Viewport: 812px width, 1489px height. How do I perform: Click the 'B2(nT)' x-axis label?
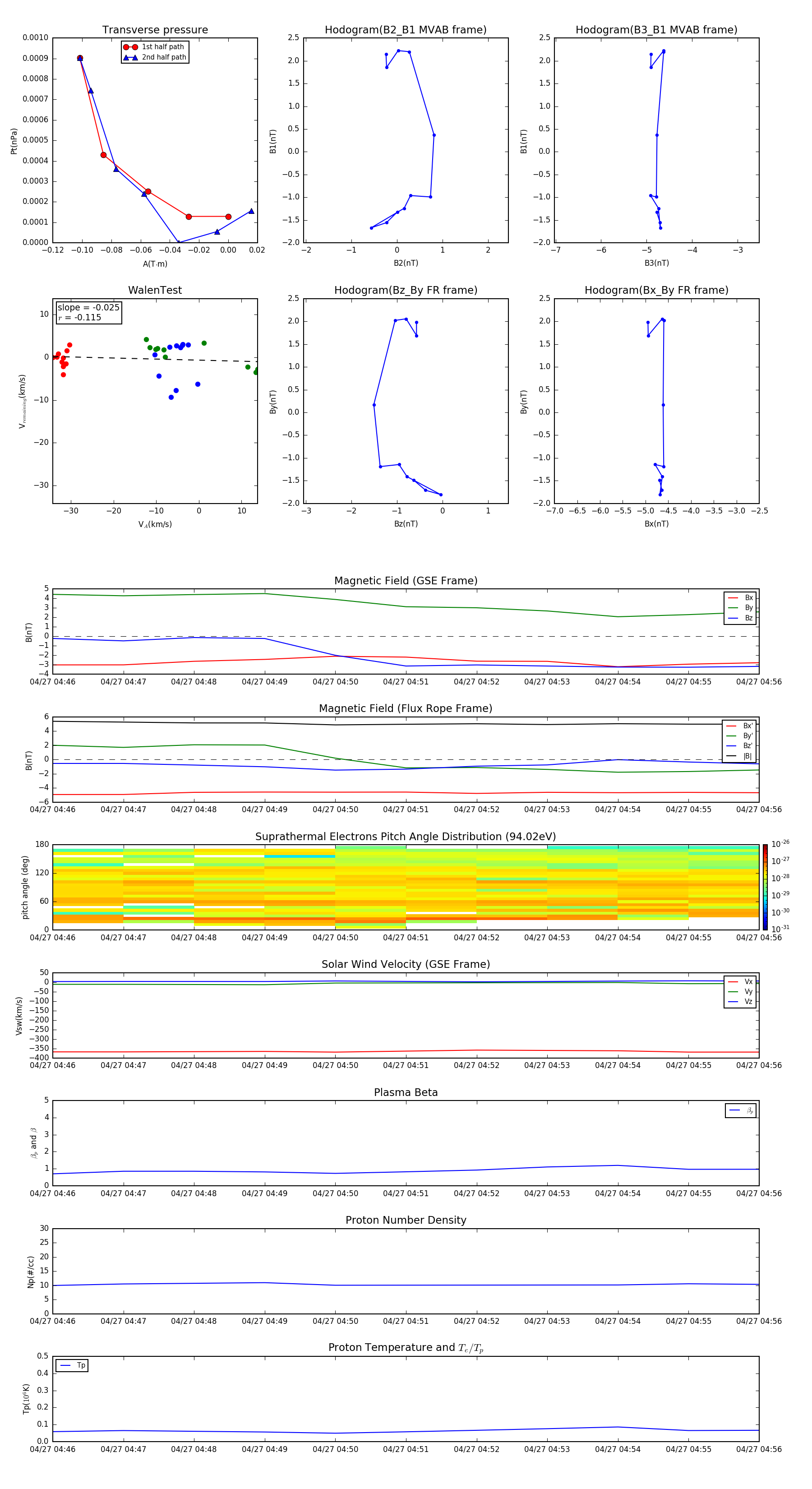click(406, 263)
